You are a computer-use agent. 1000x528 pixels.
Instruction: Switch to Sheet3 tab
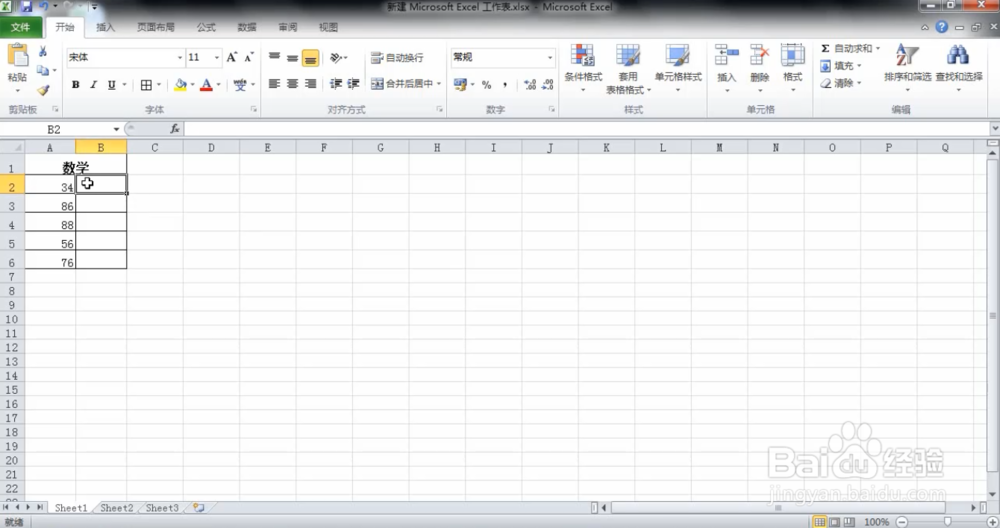click(162, 508)
